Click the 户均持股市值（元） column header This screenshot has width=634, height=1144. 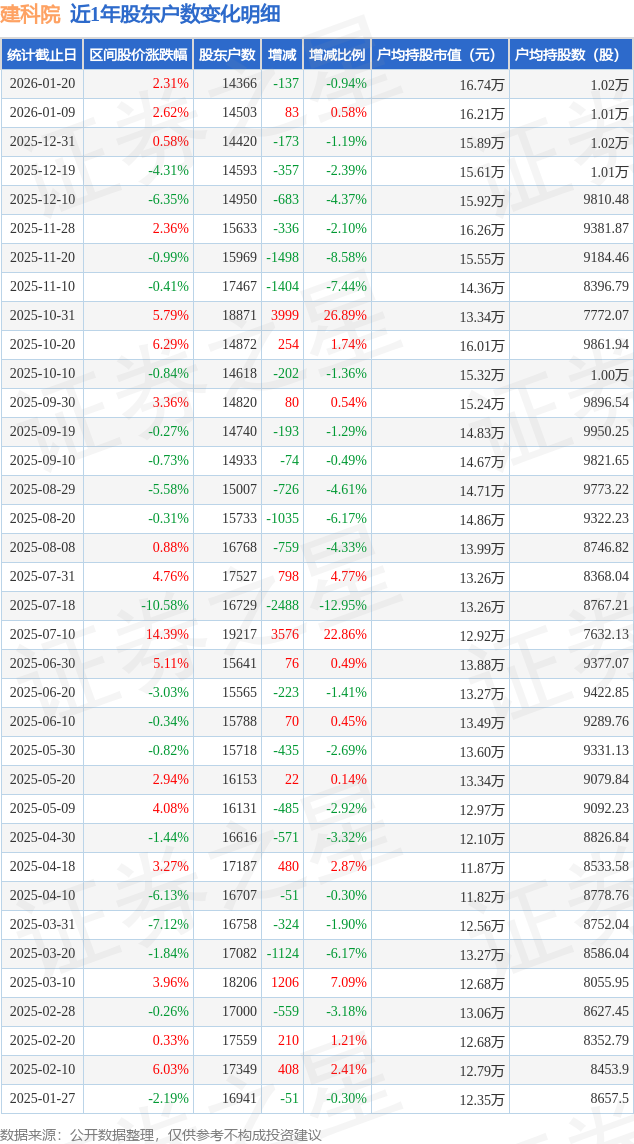(x=440, y=55)
